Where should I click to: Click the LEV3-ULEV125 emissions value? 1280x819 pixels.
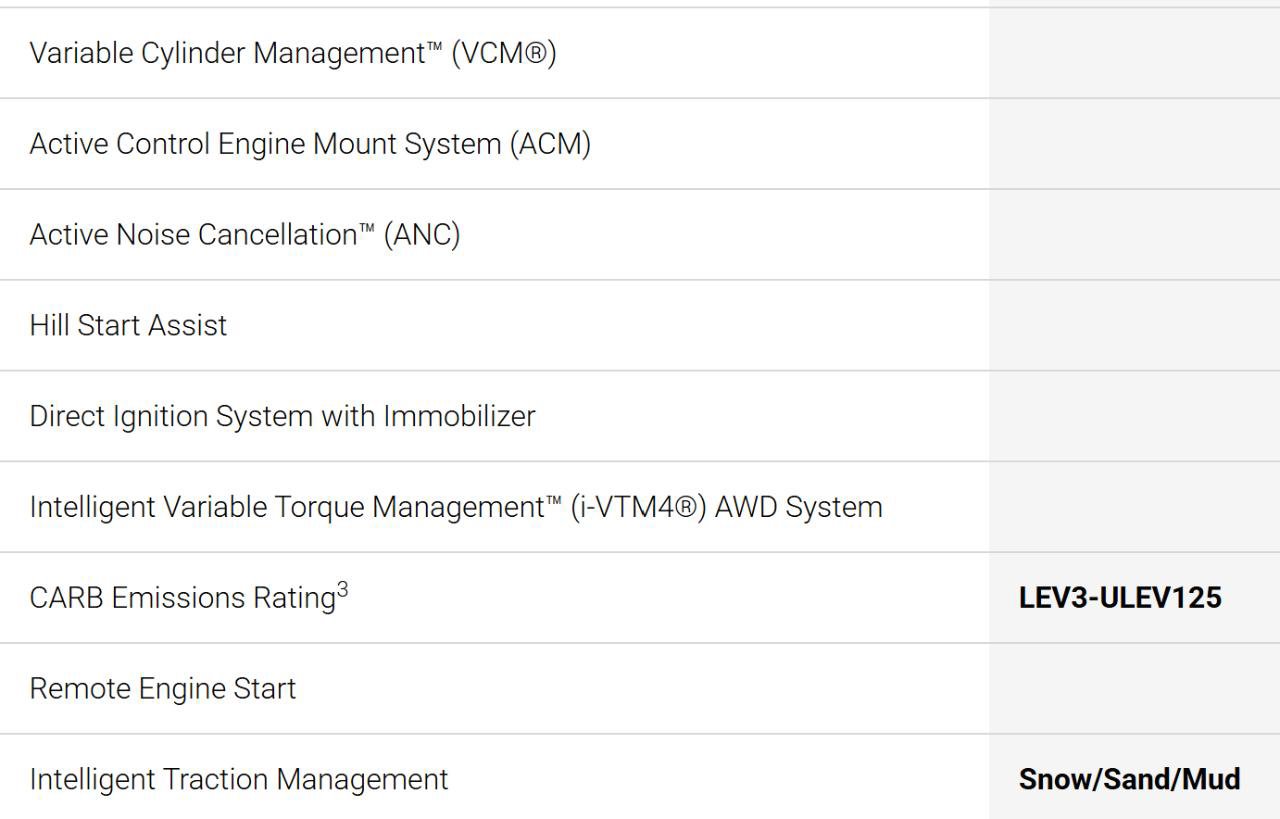click(x=1120, y=598)
